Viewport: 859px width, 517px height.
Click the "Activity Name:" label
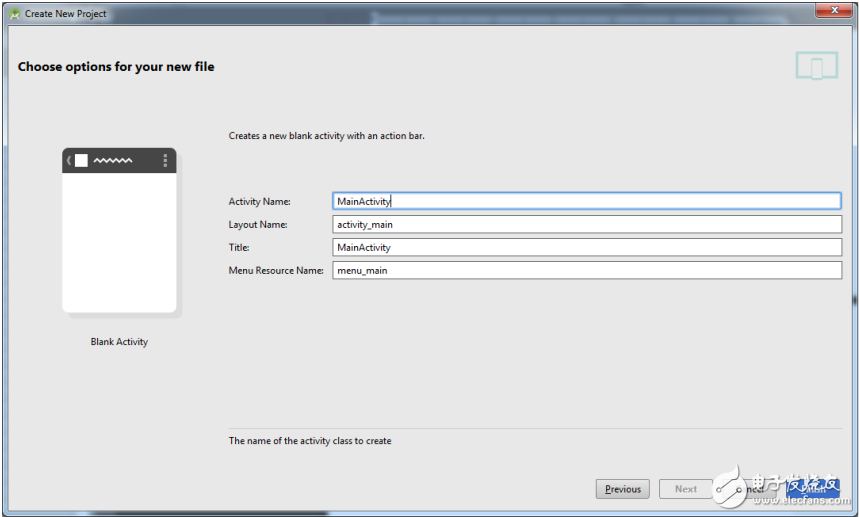[259, 202]
